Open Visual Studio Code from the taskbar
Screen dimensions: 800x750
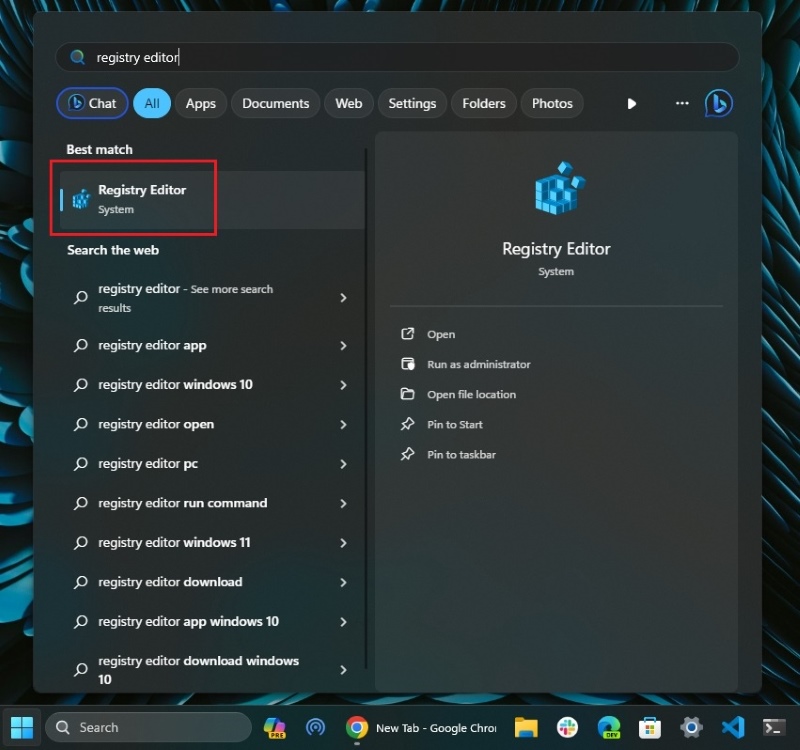click(x=731, y=727)
